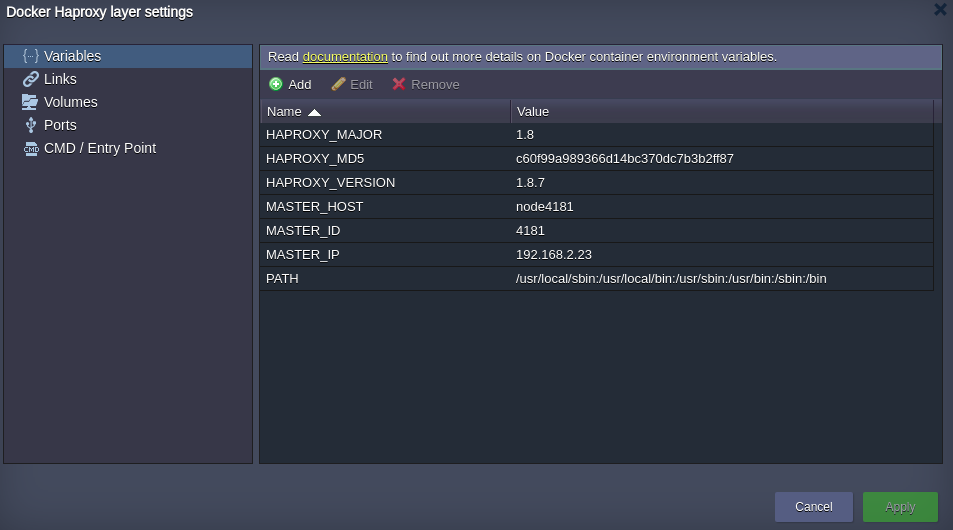Switch to the Ports section
The image size is (953, 530).
[x=128, y=125]
